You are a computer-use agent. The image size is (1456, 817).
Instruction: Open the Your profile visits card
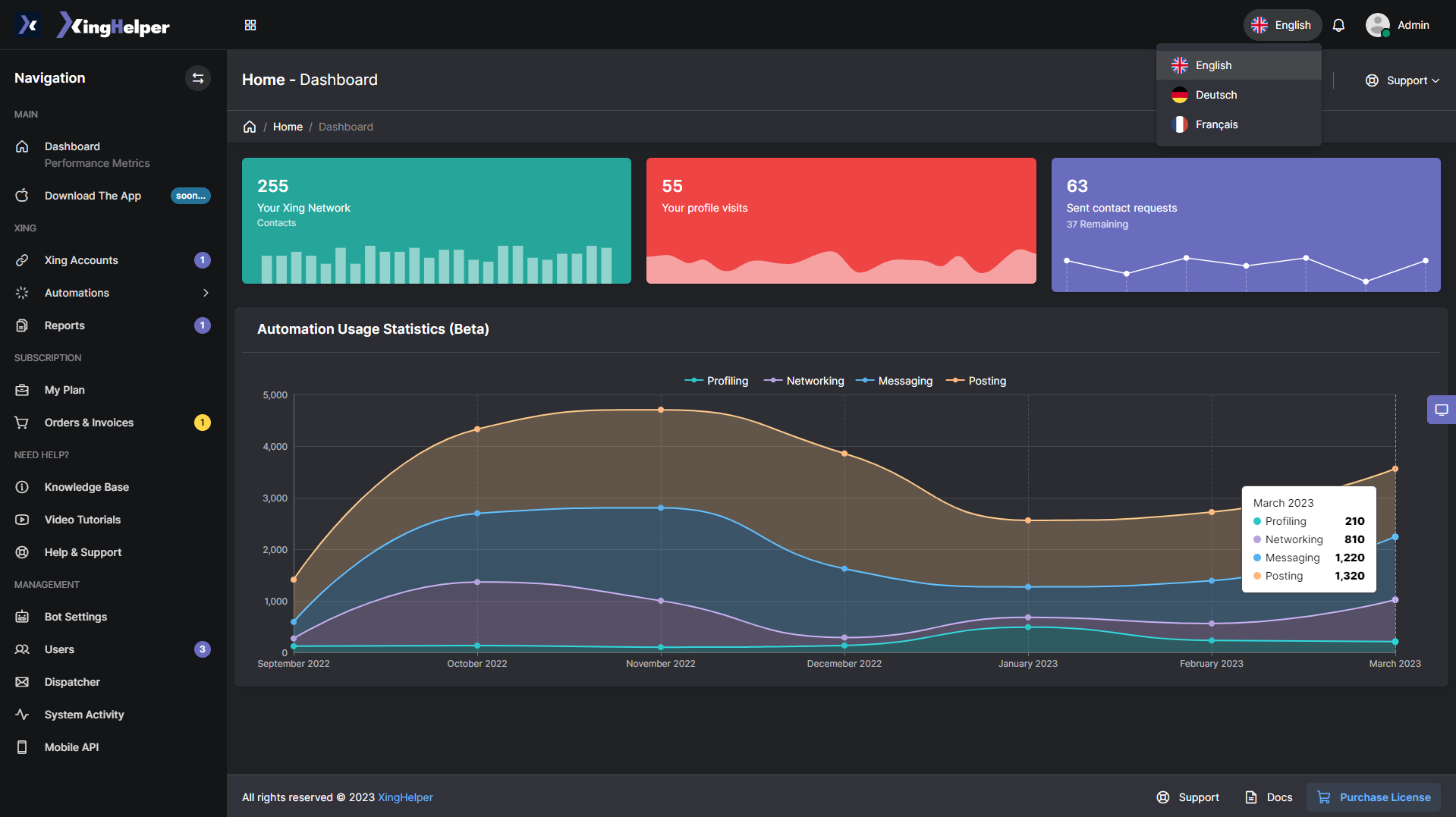[841, 221]
